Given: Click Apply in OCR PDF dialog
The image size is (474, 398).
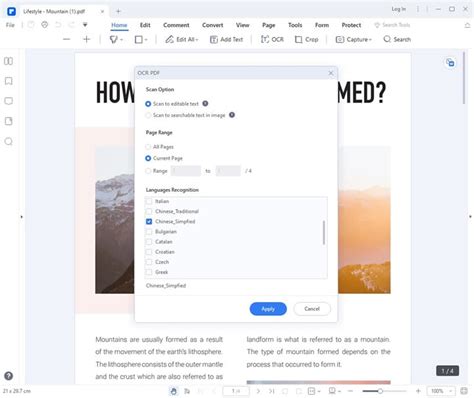Looking at the screenshot, I should [268, 309].
